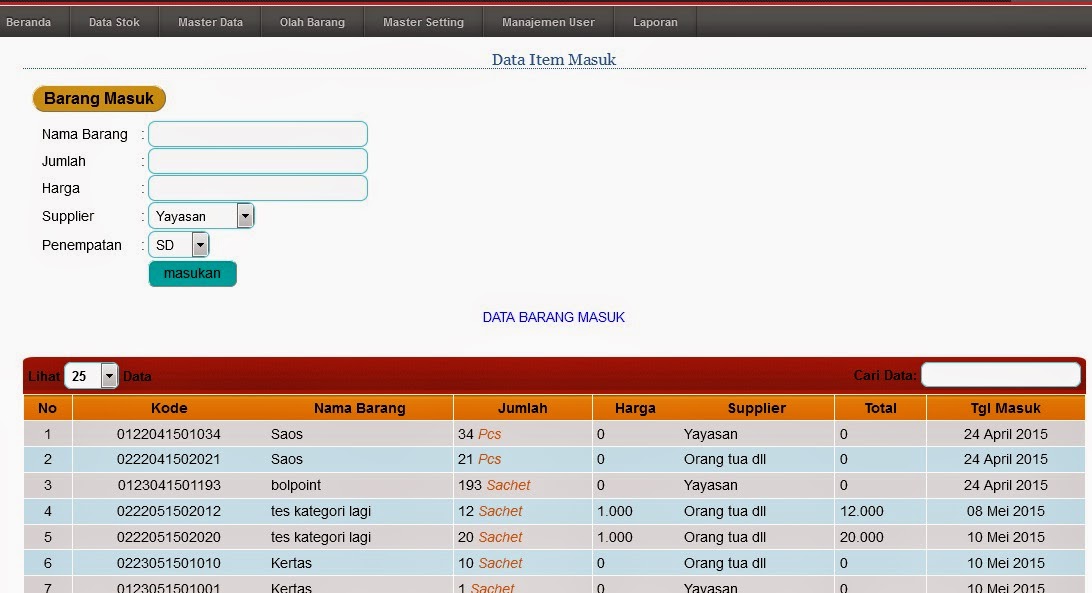This screenshot has width=1092, height=593.
Task: Expand the Penempatan dropdown showing SD
Action: click(x=199, y=244)
